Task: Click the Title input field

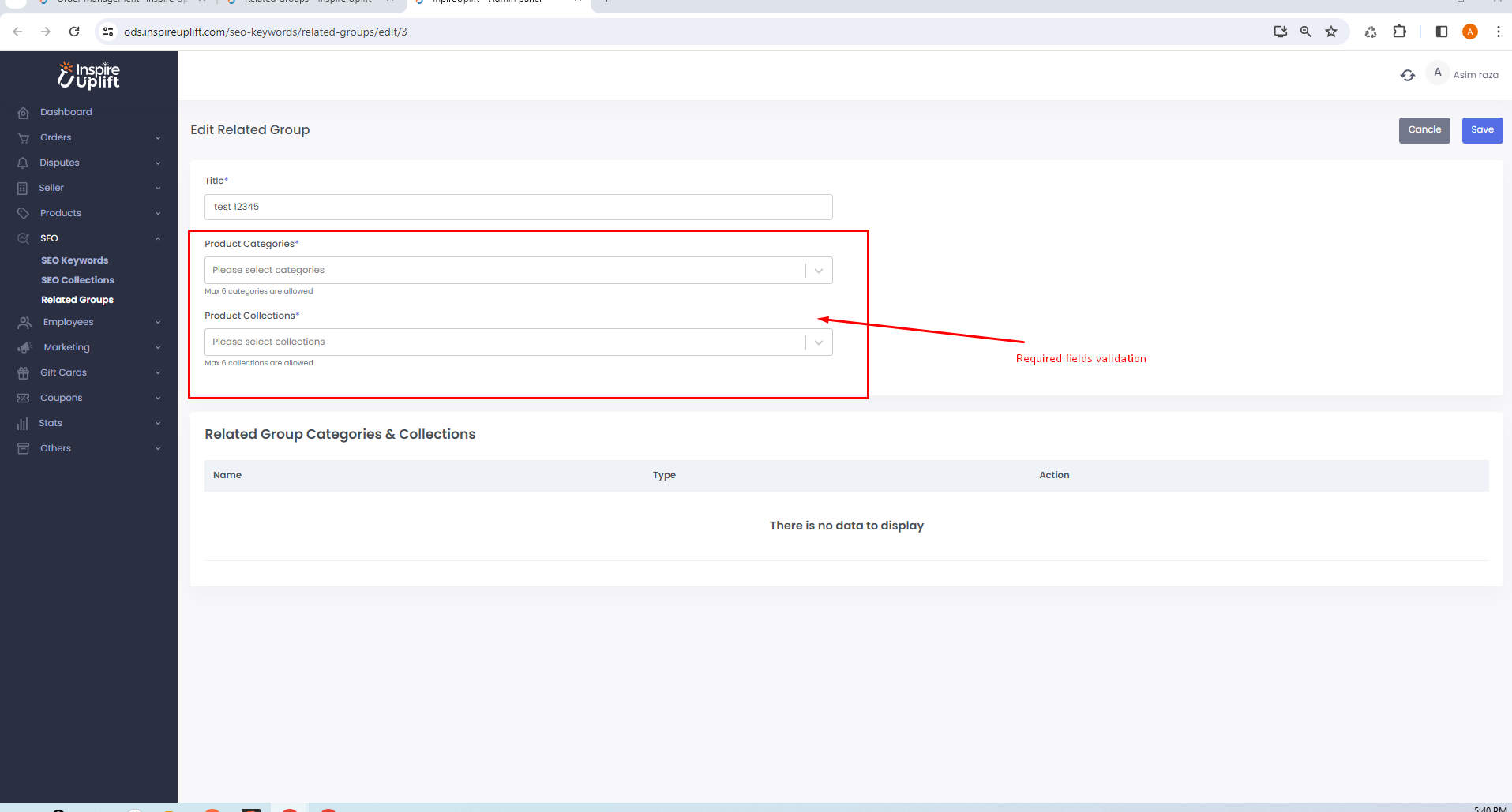Action: point(518,207)
